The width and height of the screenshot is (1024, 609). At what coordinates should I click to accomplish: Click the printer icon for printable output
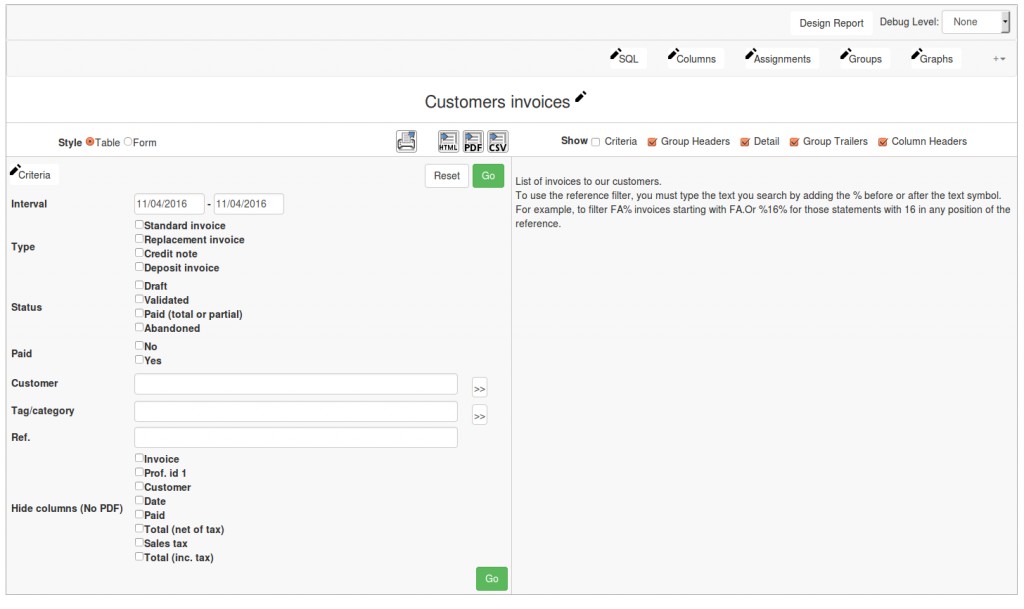point(406,142)
